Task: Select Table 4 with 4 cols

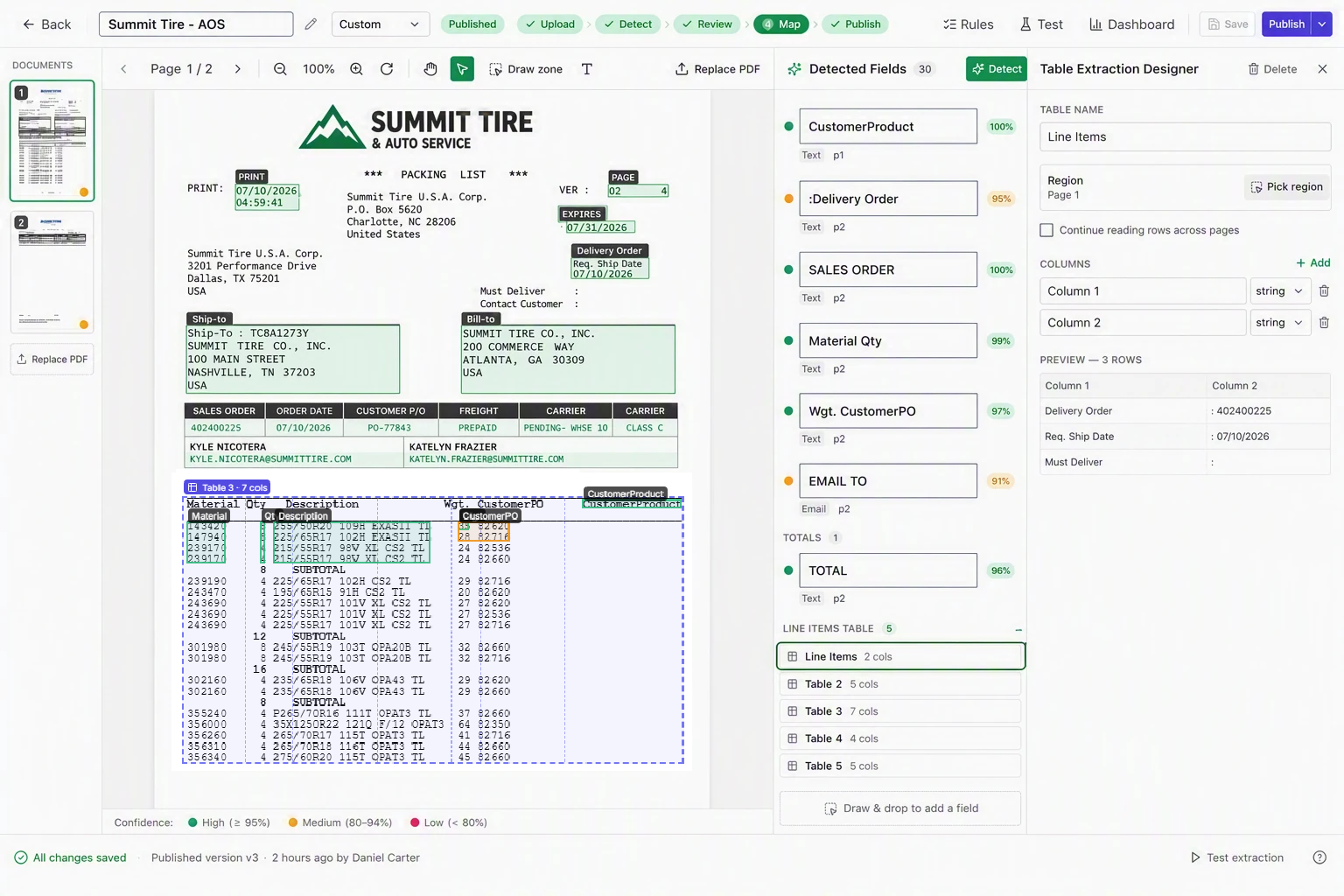Action: (900, 738)
